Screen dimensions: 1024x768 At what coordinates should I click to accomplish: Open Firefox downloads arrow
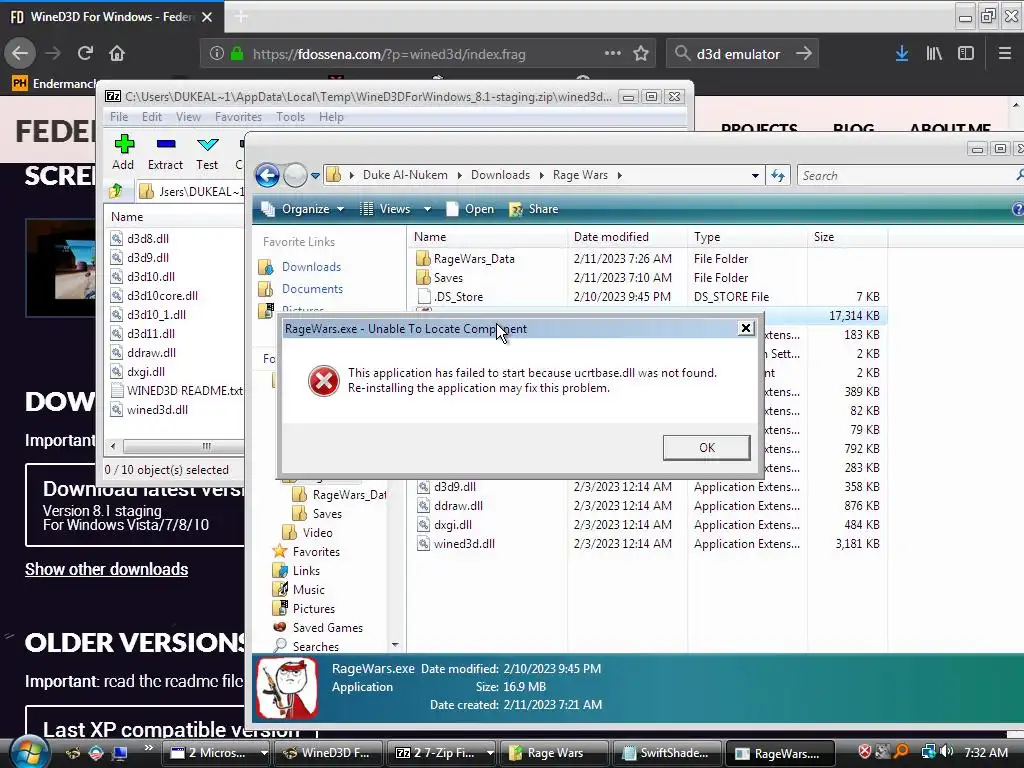(902, 54)
